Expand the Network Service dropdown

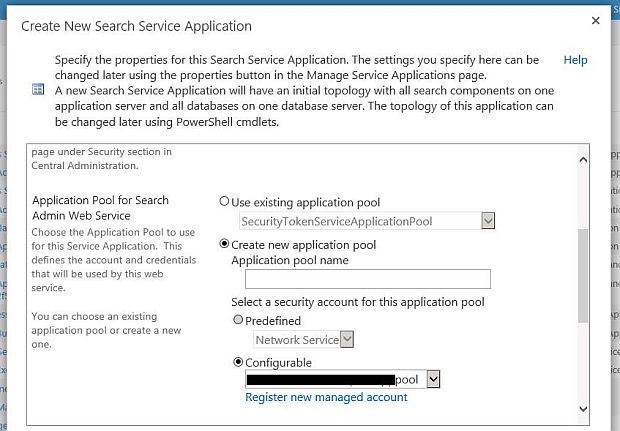(x=347, y=340)
